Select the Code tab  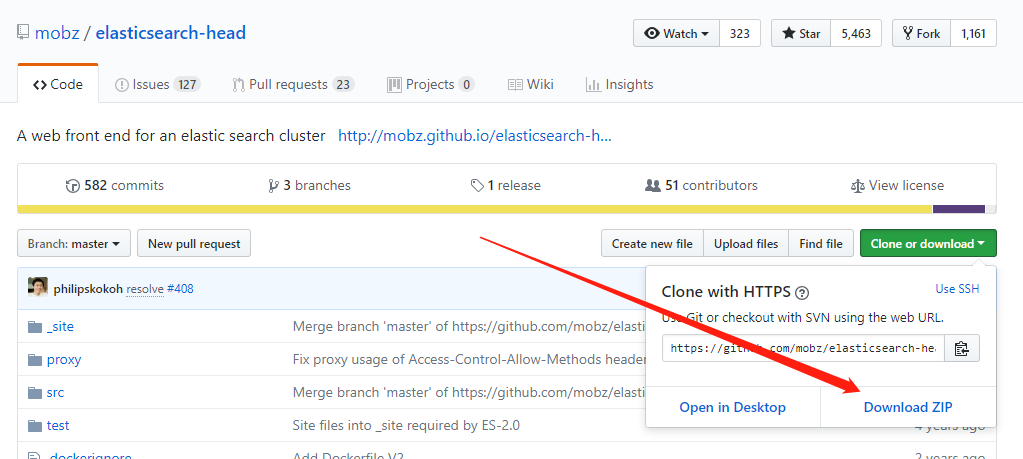click(58, 85)
